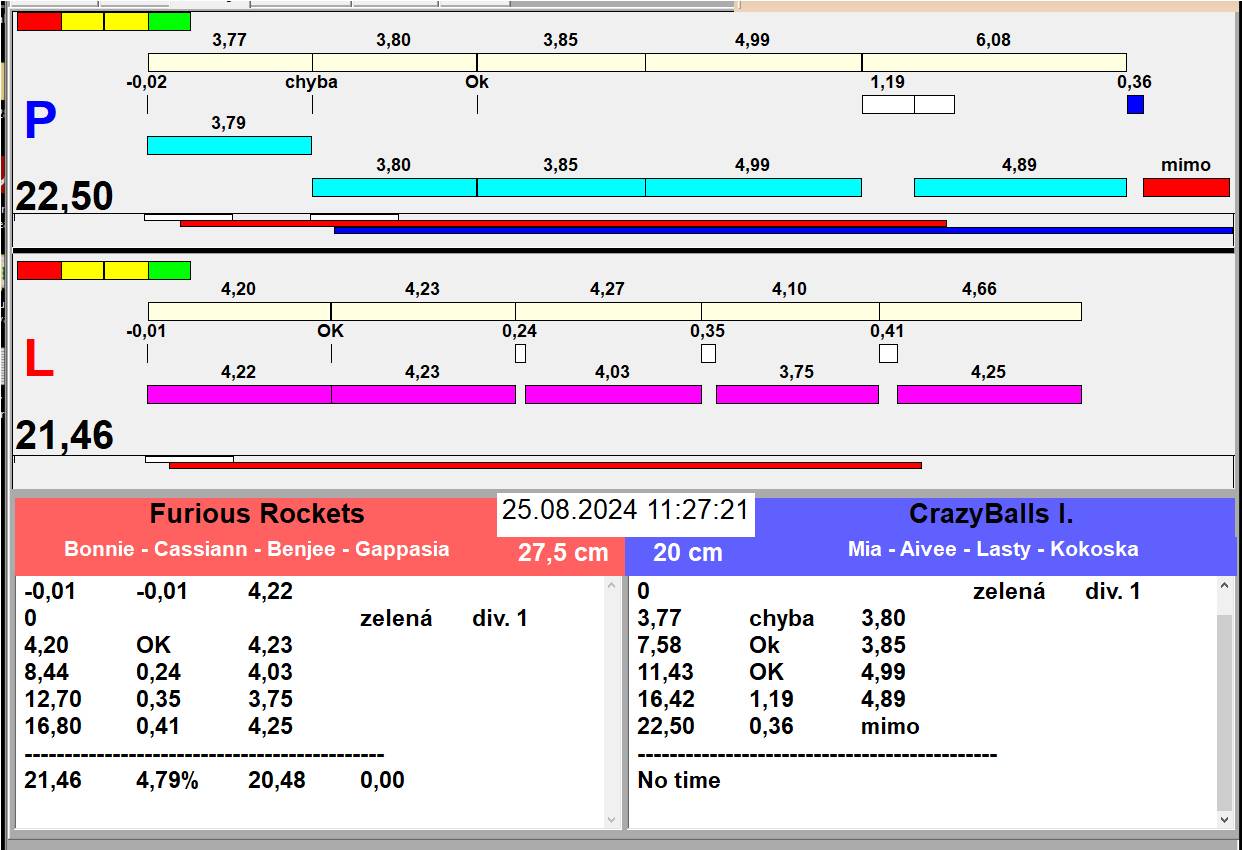Click the chyba label in lane P timeline
Image resolution: width=1242 pixels, height=850 pixels.
pyautogui.click(x=311, y=82)
